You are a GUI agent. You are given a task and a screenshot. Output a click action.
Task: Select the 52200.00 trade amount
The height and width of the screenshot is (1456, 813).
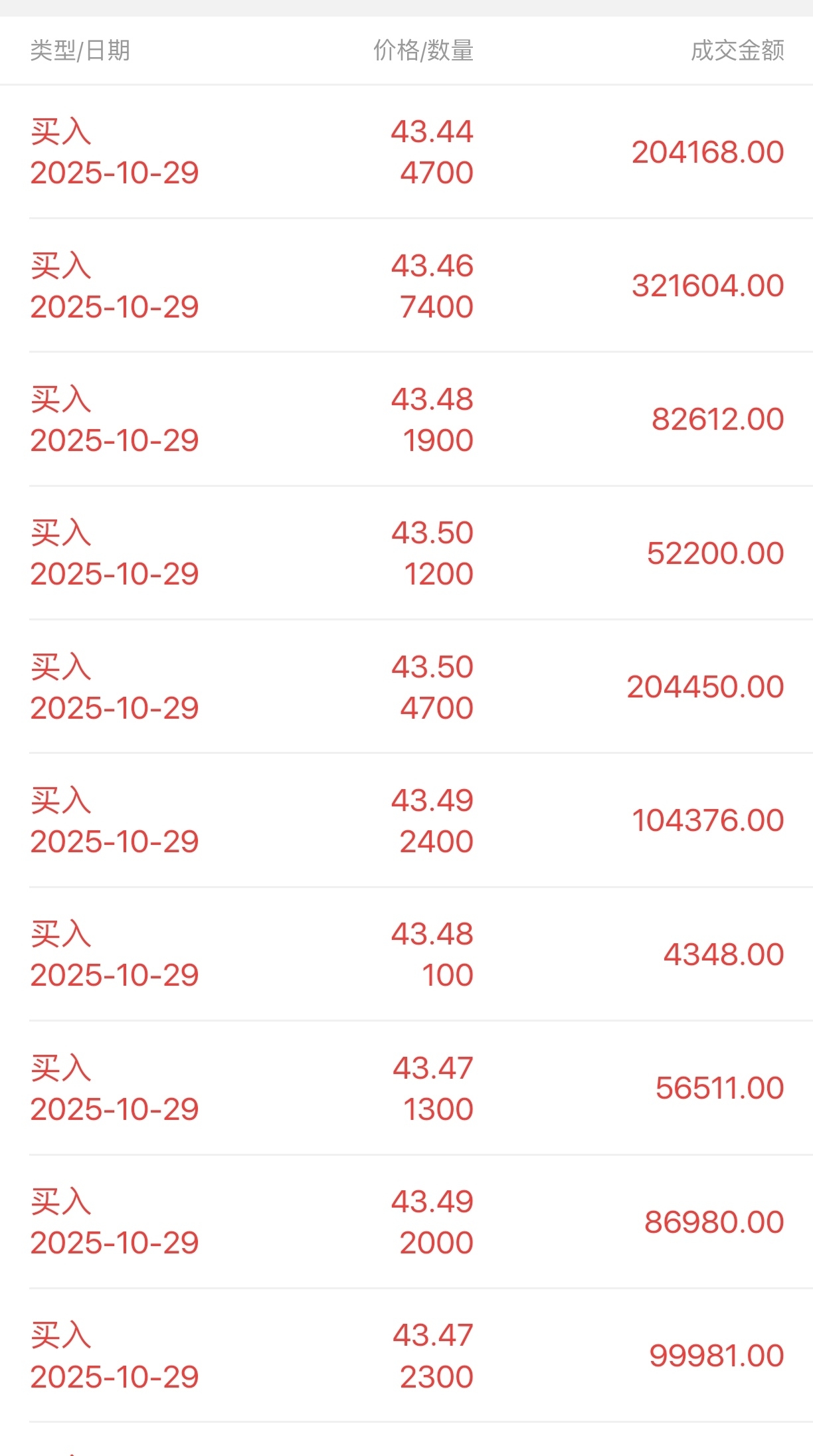715,553
